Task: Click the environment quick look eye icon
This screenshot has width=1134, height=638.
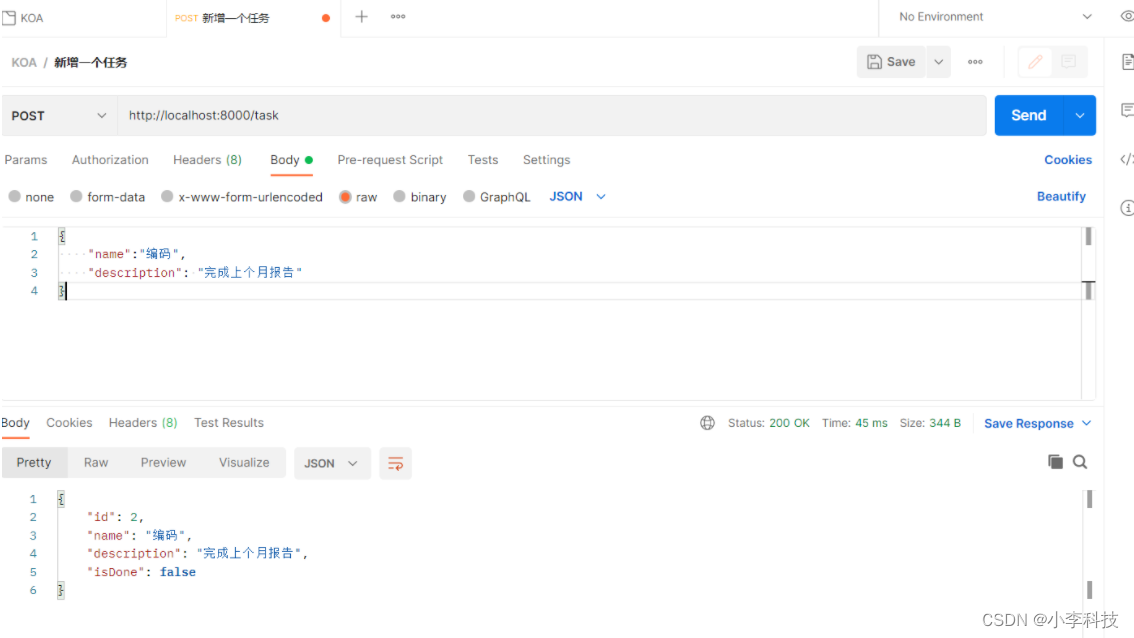Action: click(1127, 17)
